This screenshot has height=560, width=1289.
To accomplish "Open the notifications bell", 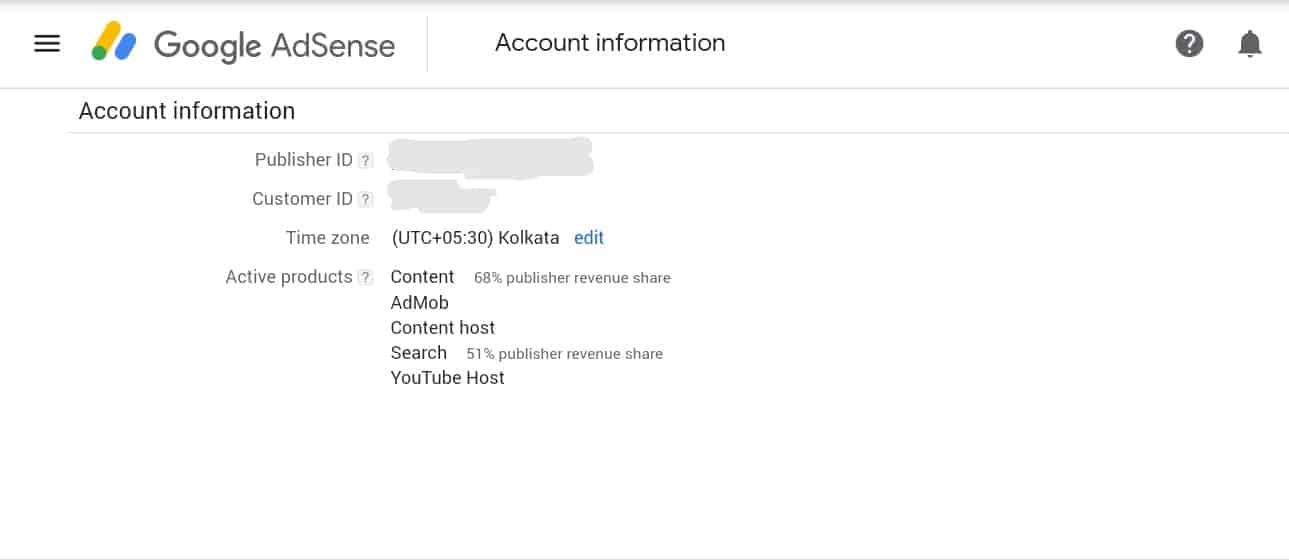I will [1250, 44].
